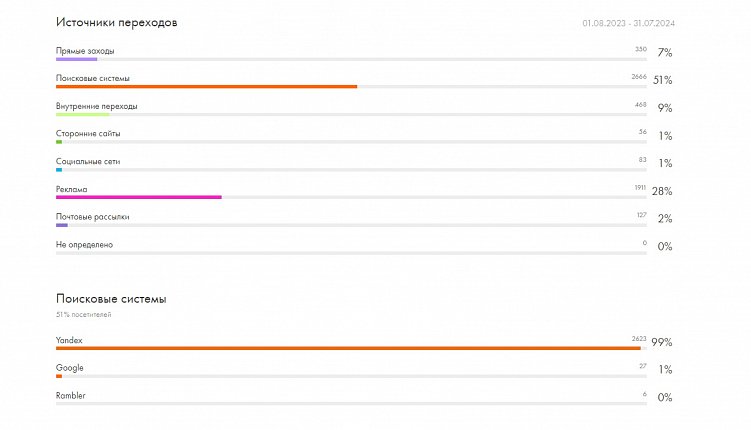Image resolution: width=751 pixels, height=430 pixels.
Task: Click the Источники переходов heading
Action: tap(117, 22)
